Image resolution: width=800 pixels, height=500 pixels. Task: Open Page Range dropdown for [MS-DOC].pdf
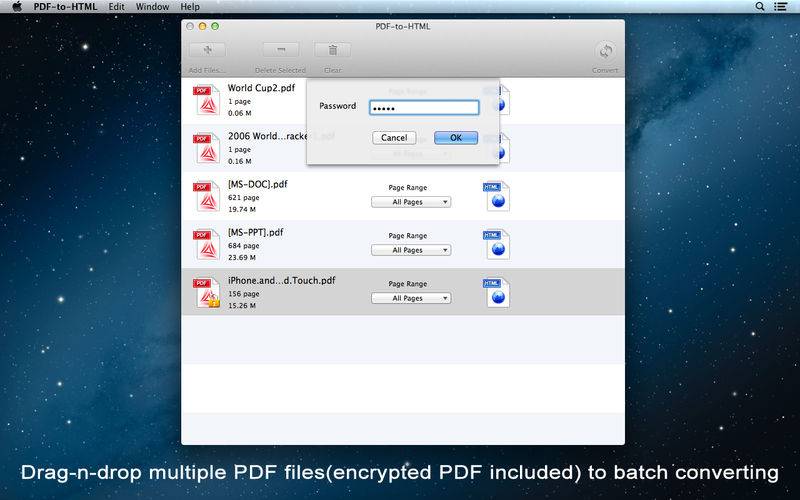pos(411,202)
